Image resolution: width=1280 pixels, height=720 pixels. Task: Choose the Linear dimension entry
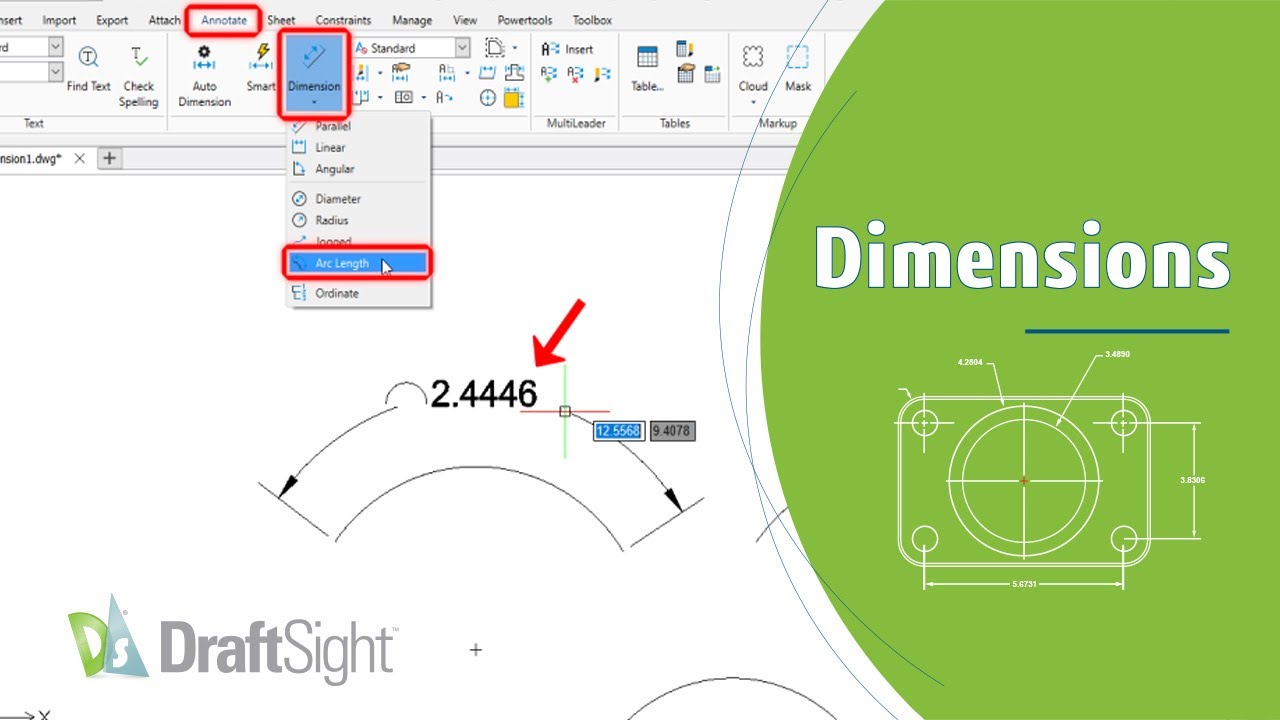[x=330, y=147]
